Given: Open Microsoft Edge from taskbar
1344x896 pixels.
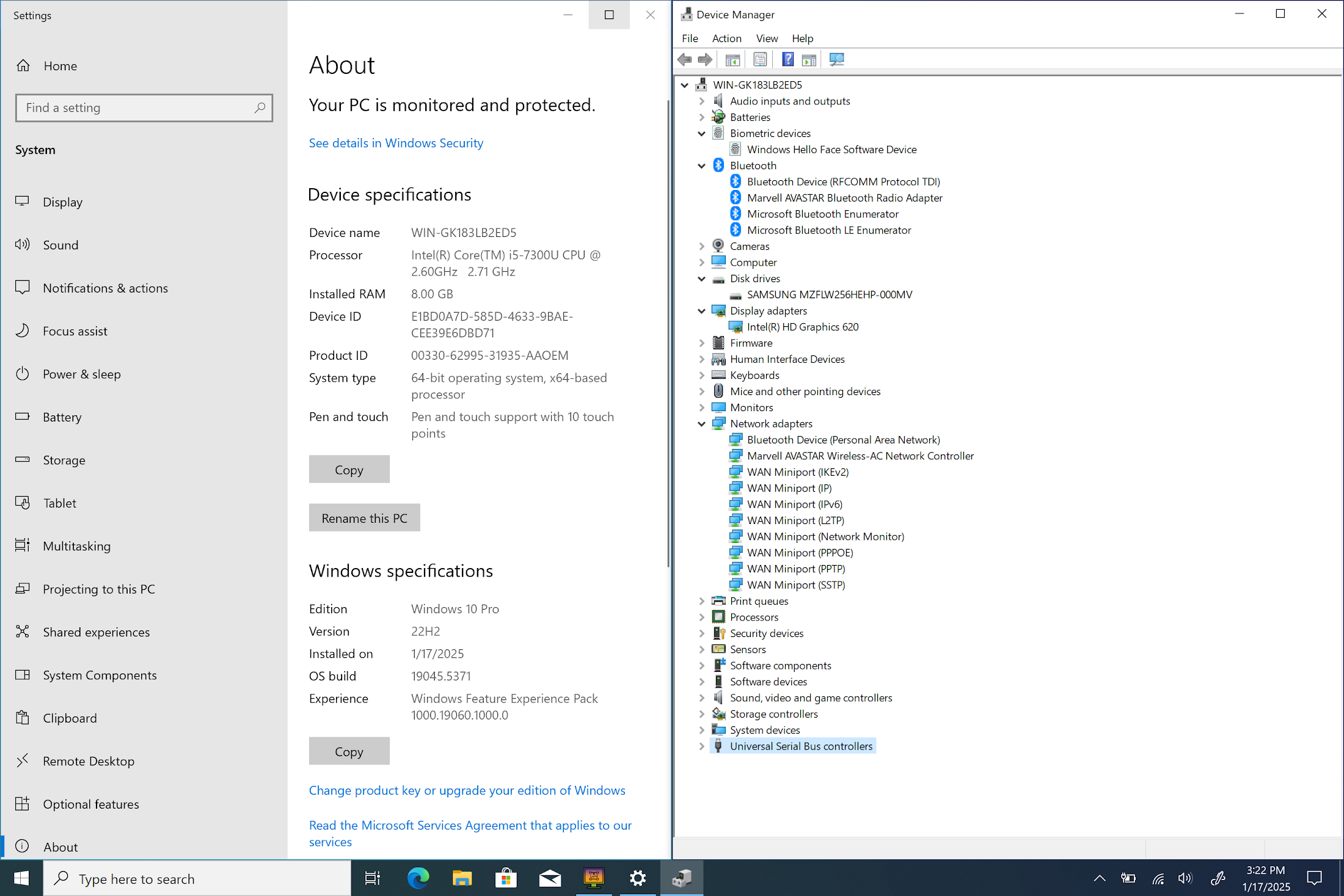Looking at the screenshot, I should click(x=418, y=878).
